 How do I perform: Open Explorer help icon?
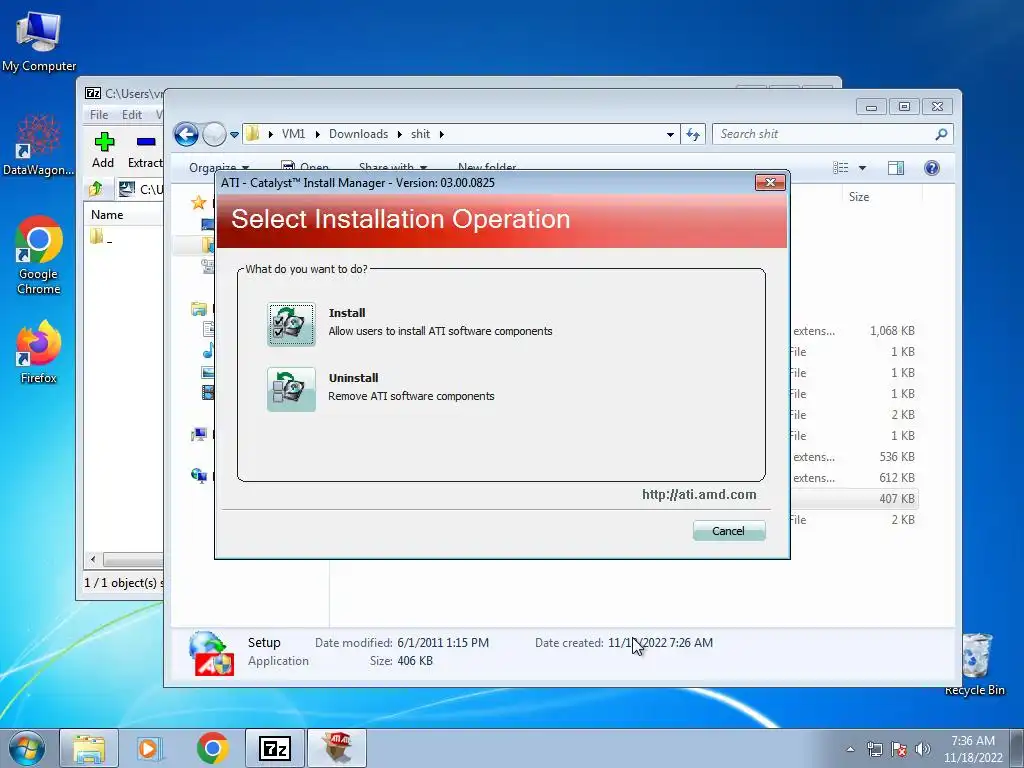tap(932, 168)
